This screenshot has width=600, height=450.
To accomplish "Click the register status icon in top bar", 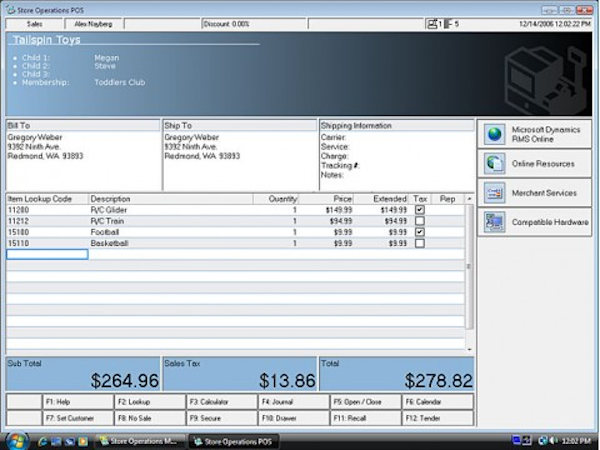I will point(433,23).
